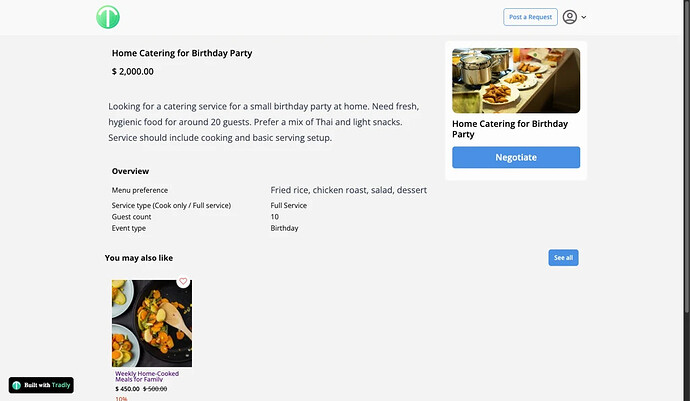Open See all recommended listings
690x401 pixels.
563,258
